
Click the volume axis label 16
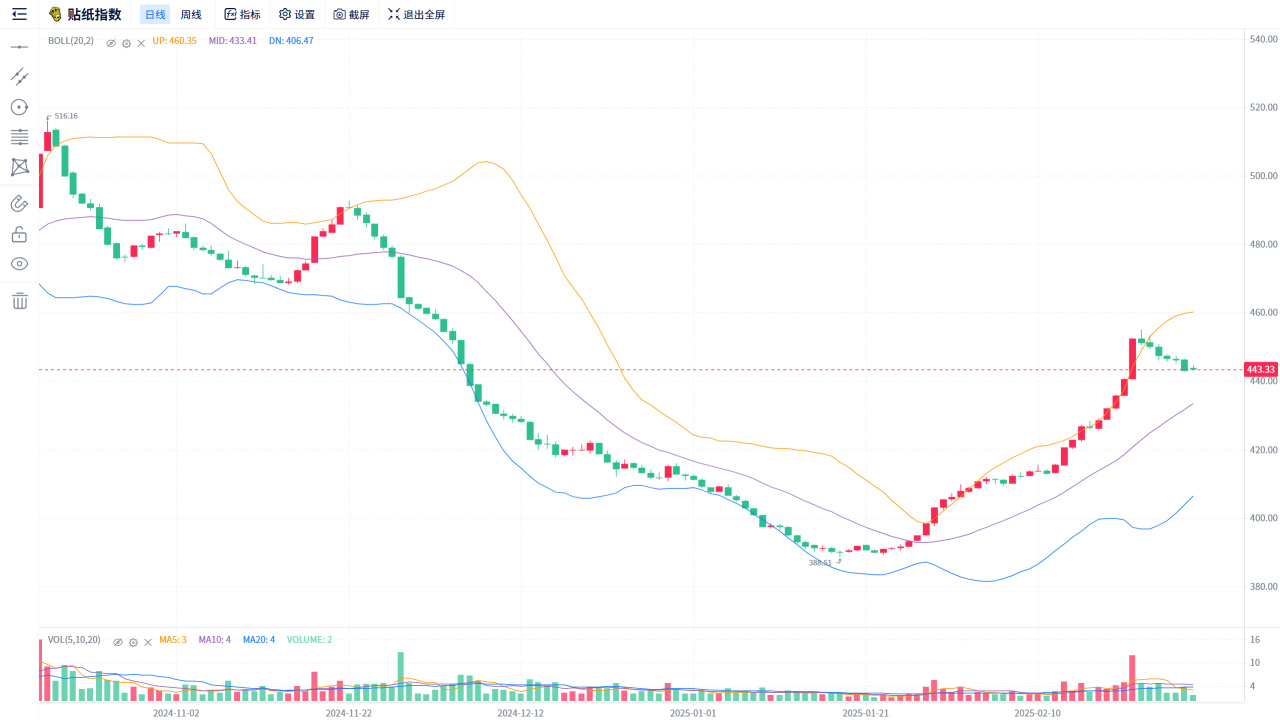point(1255,640)
